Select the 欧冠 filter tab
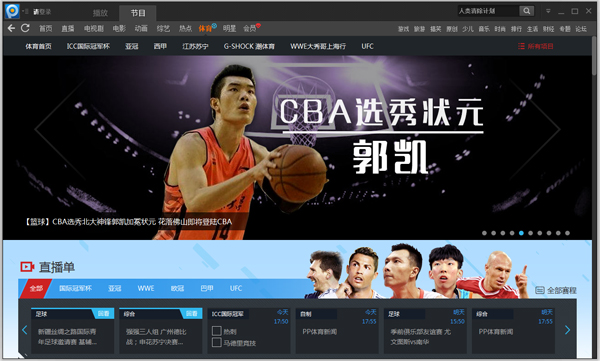The height and width of the screenshot is (361, 600). [x=177, y=288]
